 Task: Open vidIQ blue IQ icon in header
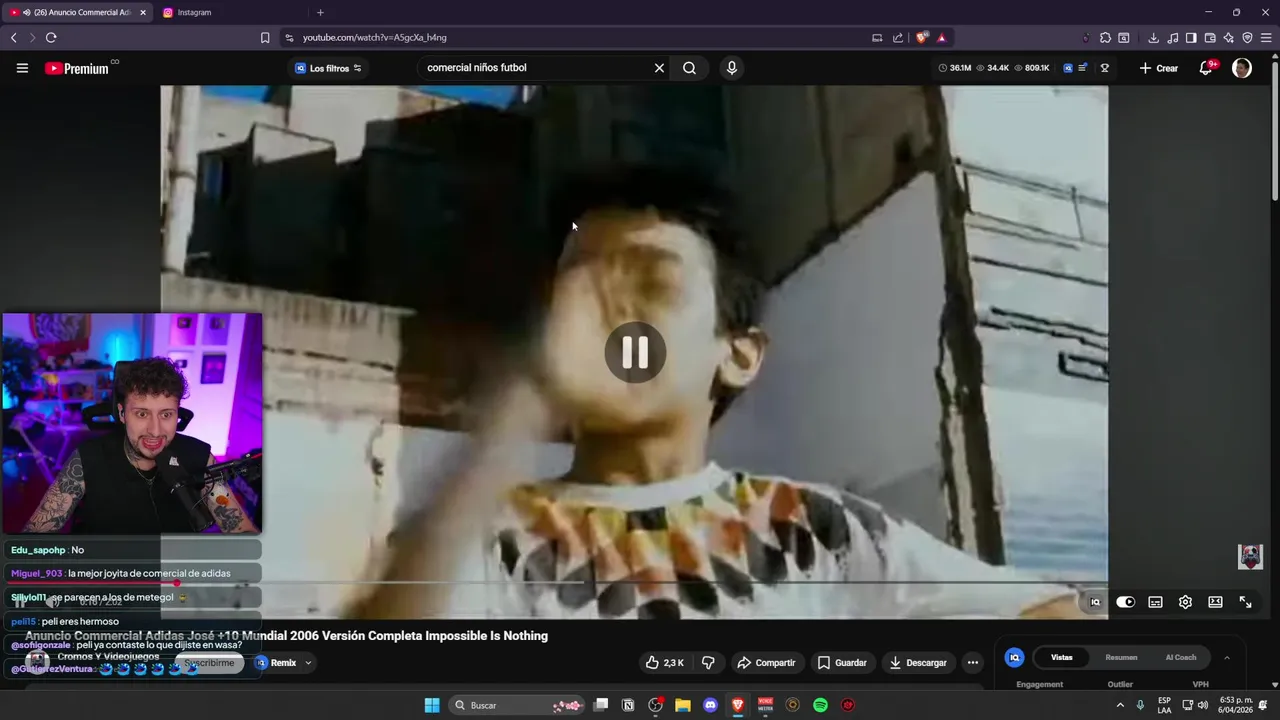click(x=1068, y=68)
